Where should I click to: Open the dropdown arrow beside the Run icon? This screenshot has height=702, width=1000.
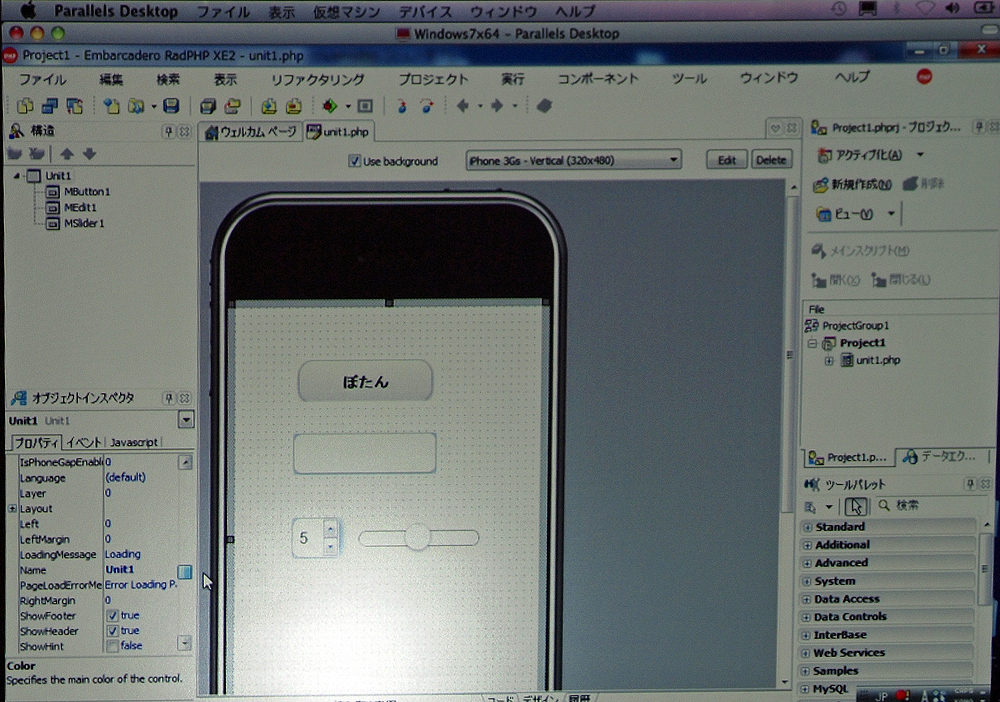pos(348,106)
